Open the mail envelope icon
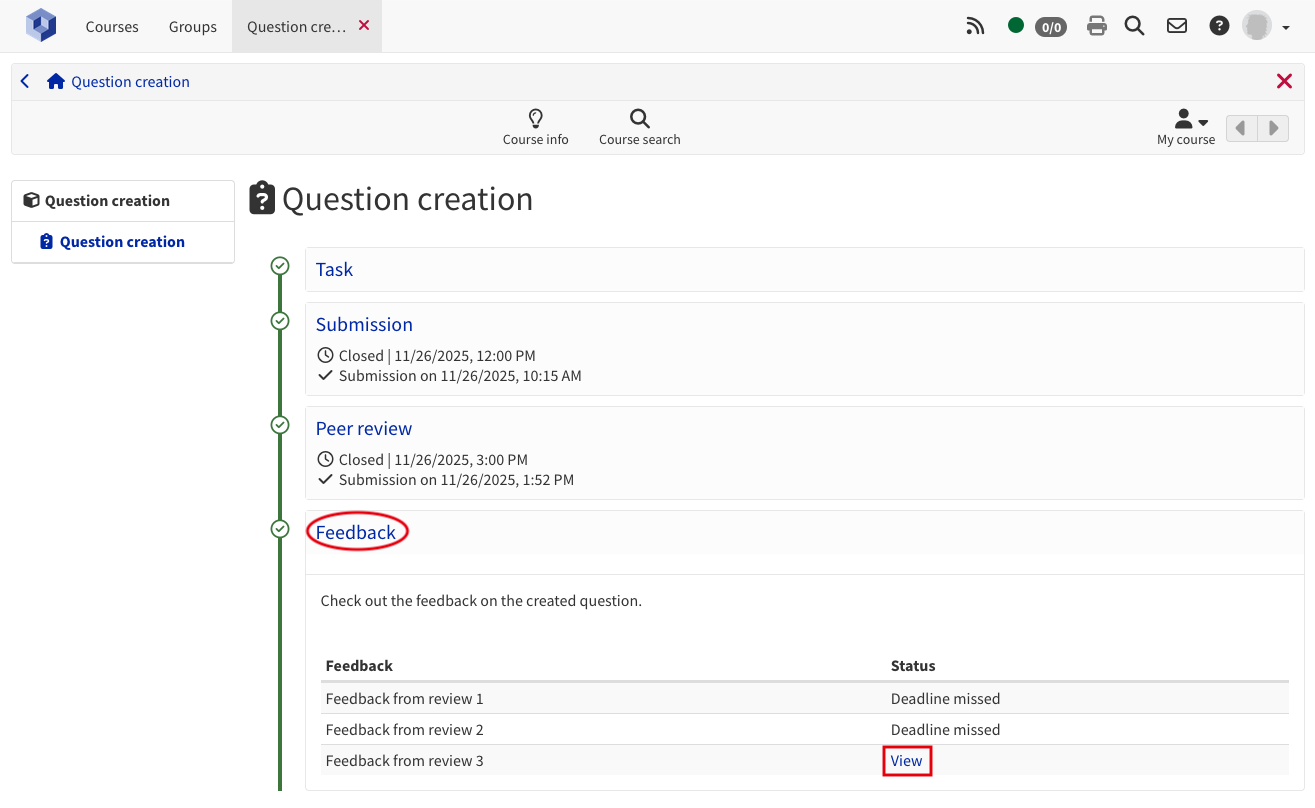This screenshot has height=808, width=1315. coord(1177,26)
